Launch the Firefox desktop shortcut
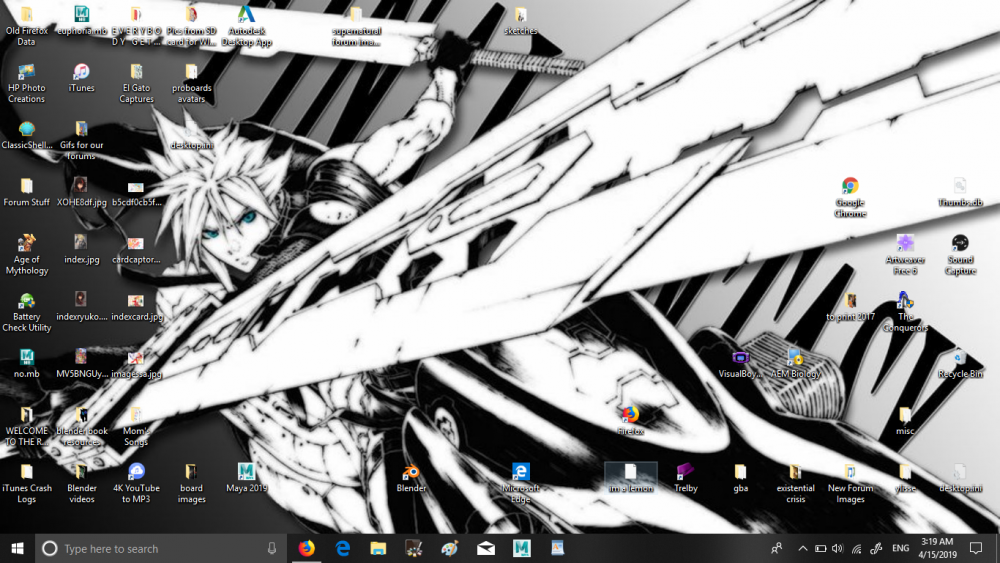The width and height of the screenshot is (1000, 563). tap(631, 420)
